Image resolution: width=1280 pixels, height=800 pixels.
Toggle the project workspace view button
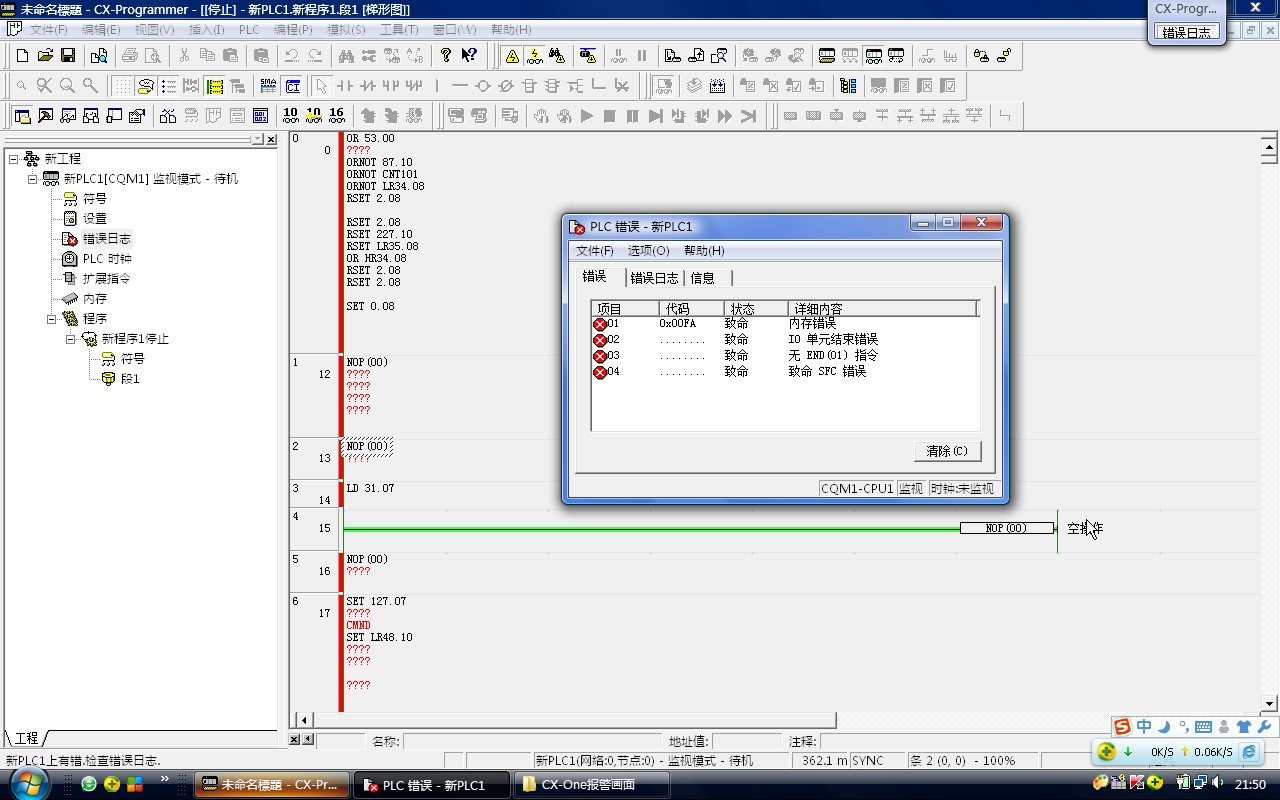[x=22, y=116]
